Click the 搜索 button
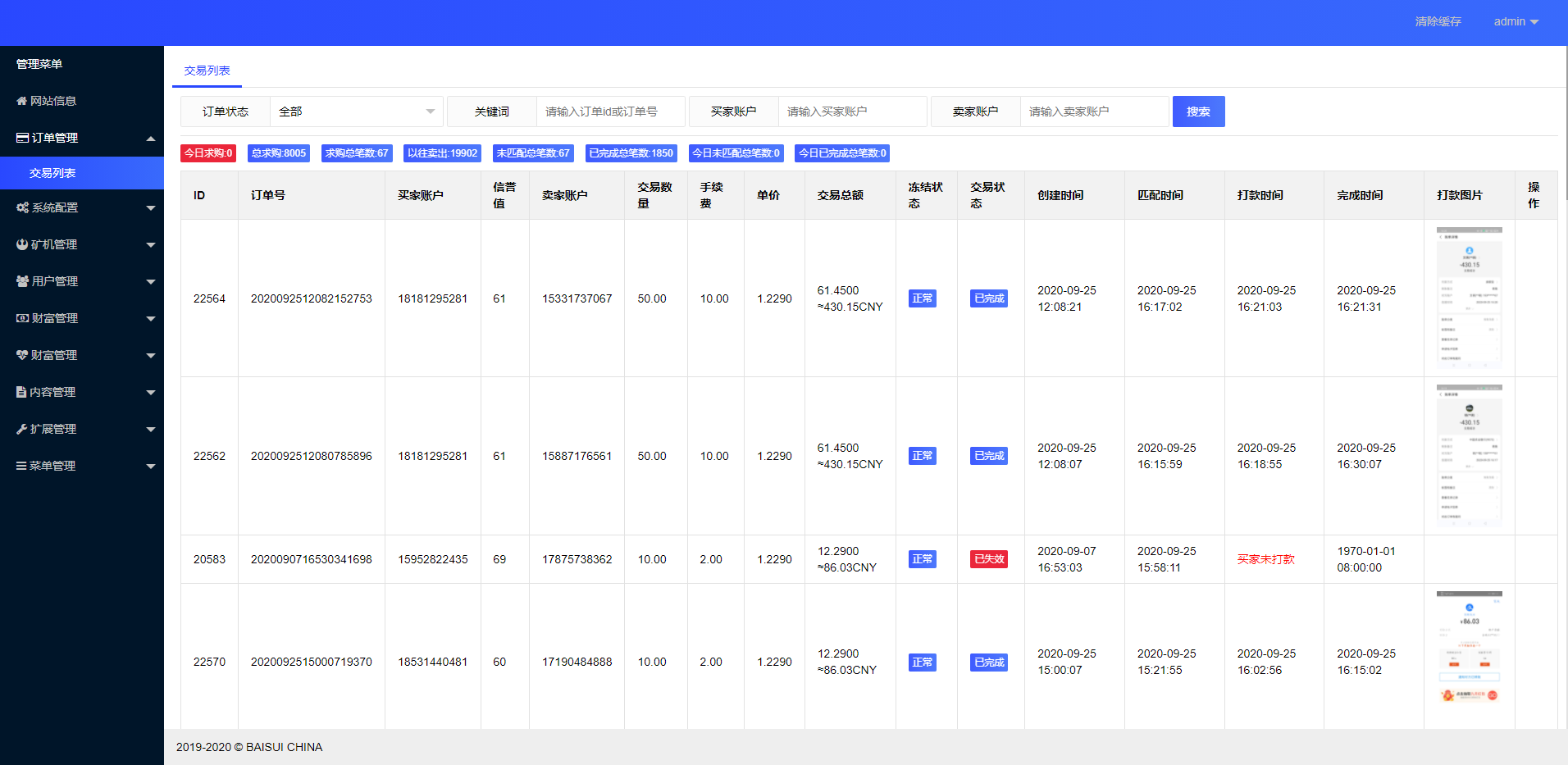Image resolution: width=1568 pixels, height=765 pixels. 1198,112
